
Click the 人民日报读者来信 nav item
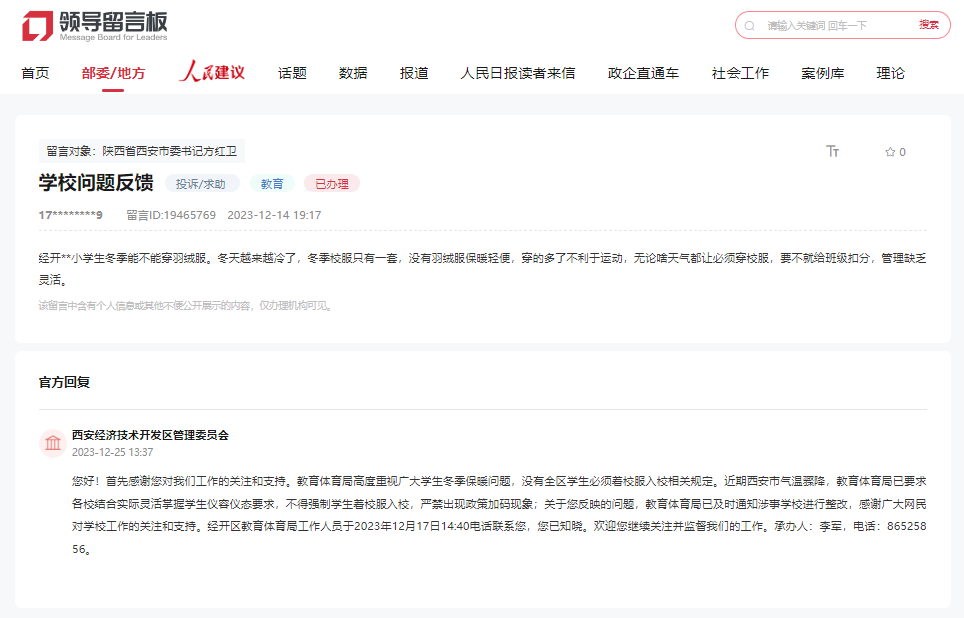516,73
